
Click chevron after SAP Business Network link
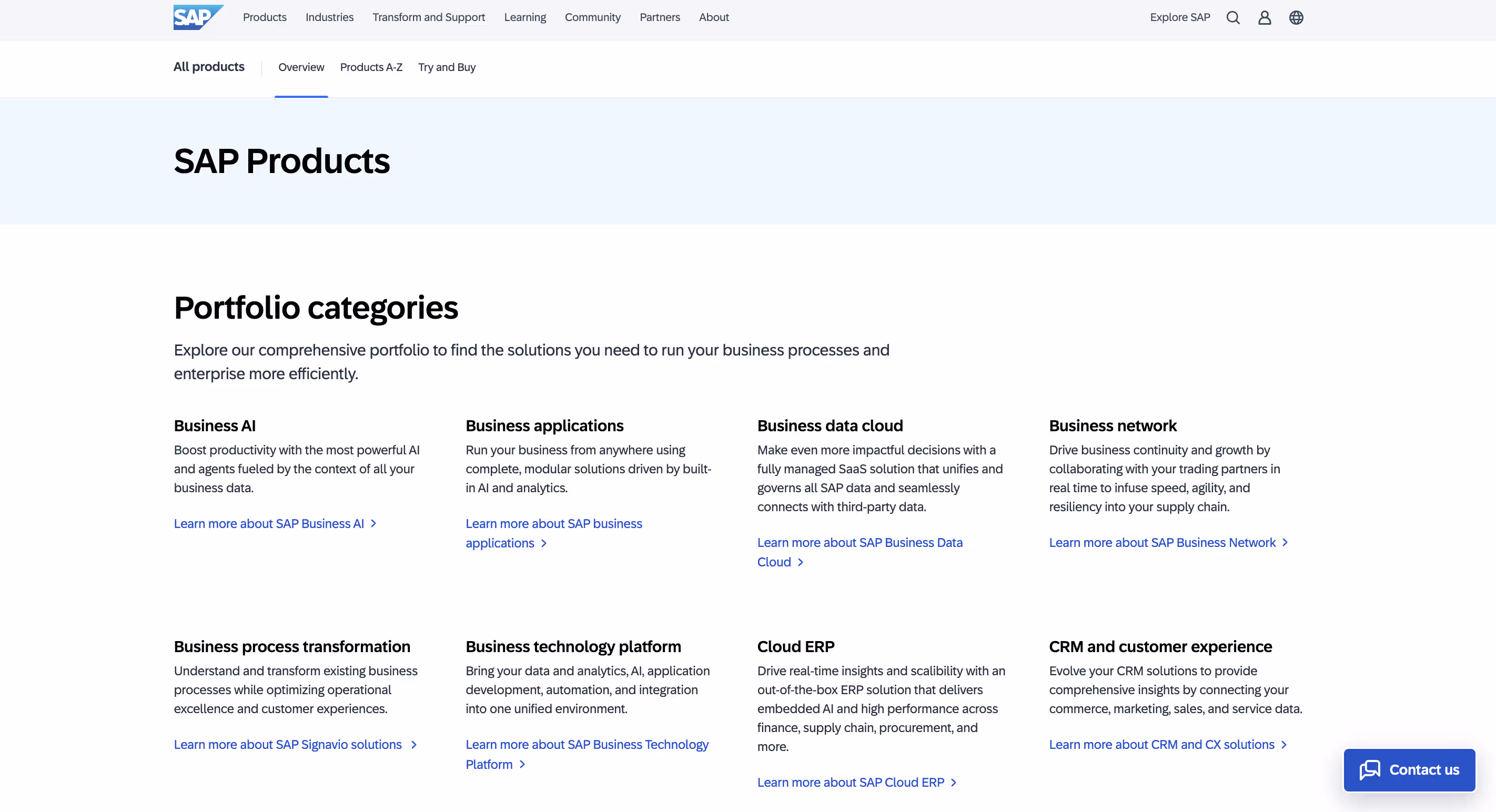coord(1285,542)
